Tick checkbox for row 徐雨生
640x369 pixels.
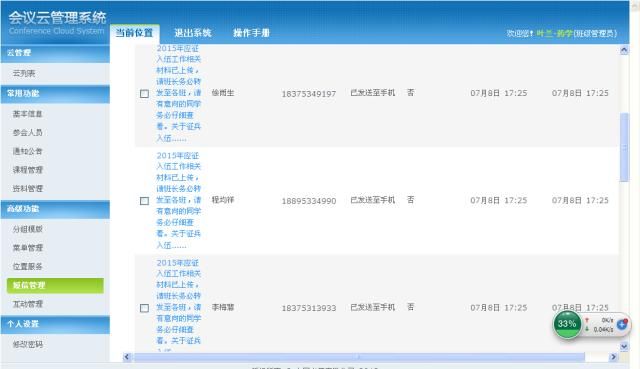point(144,93)
